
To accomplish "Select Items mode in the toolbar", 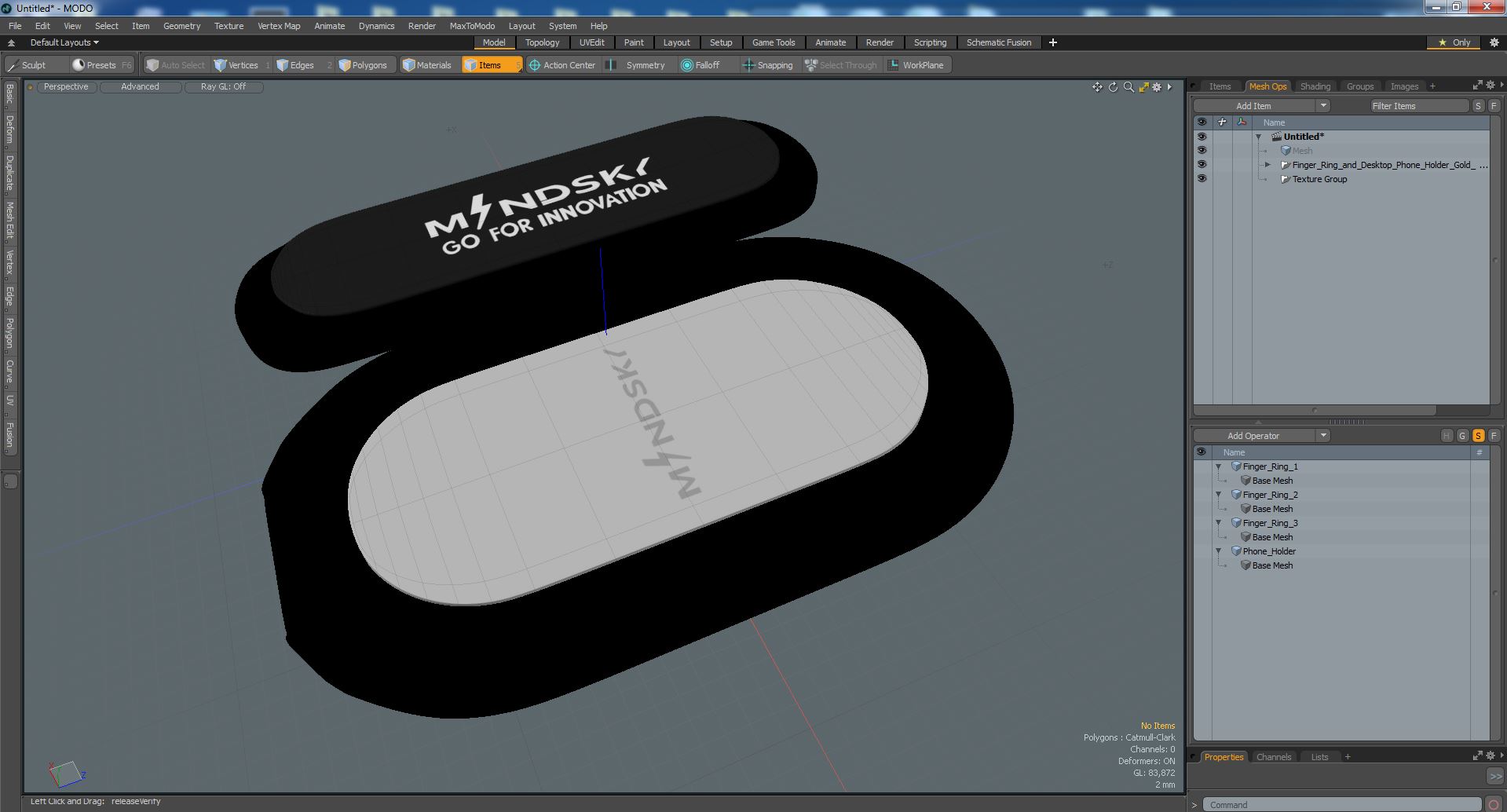I will click(492, 65).
